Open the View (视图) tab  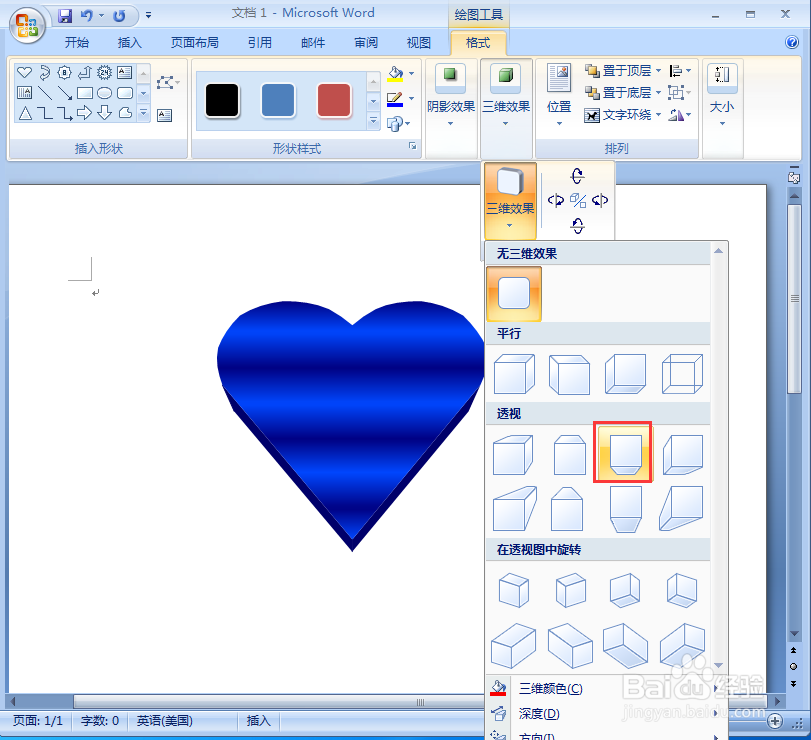418,42
